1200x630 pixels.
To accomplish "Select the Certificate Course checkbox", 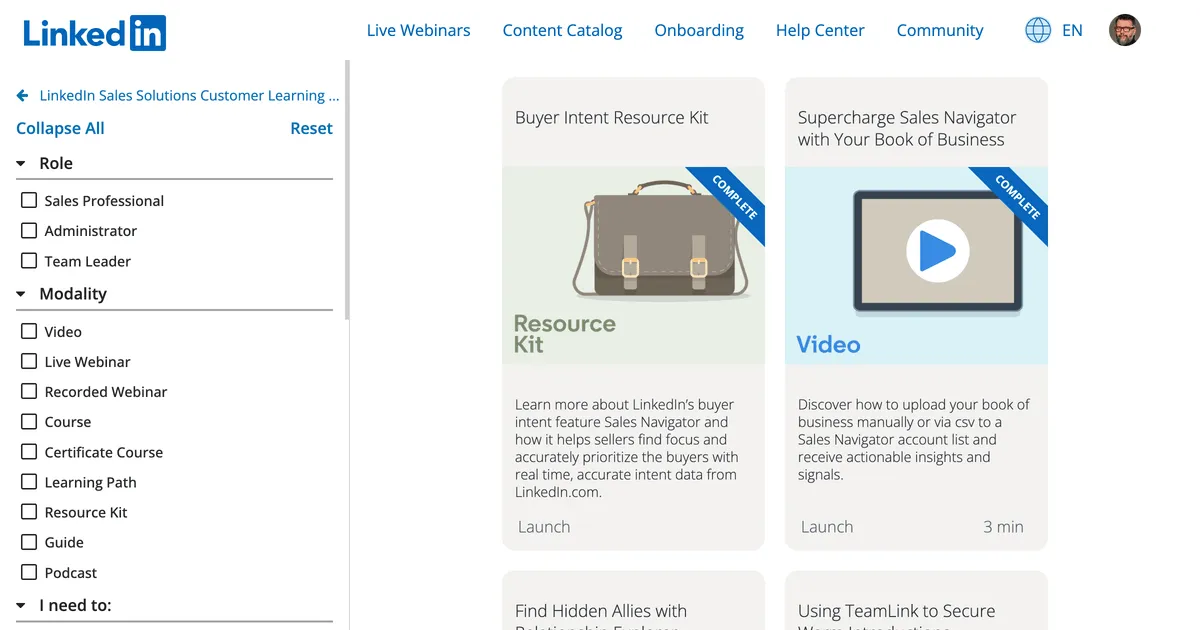I will 29,451.
